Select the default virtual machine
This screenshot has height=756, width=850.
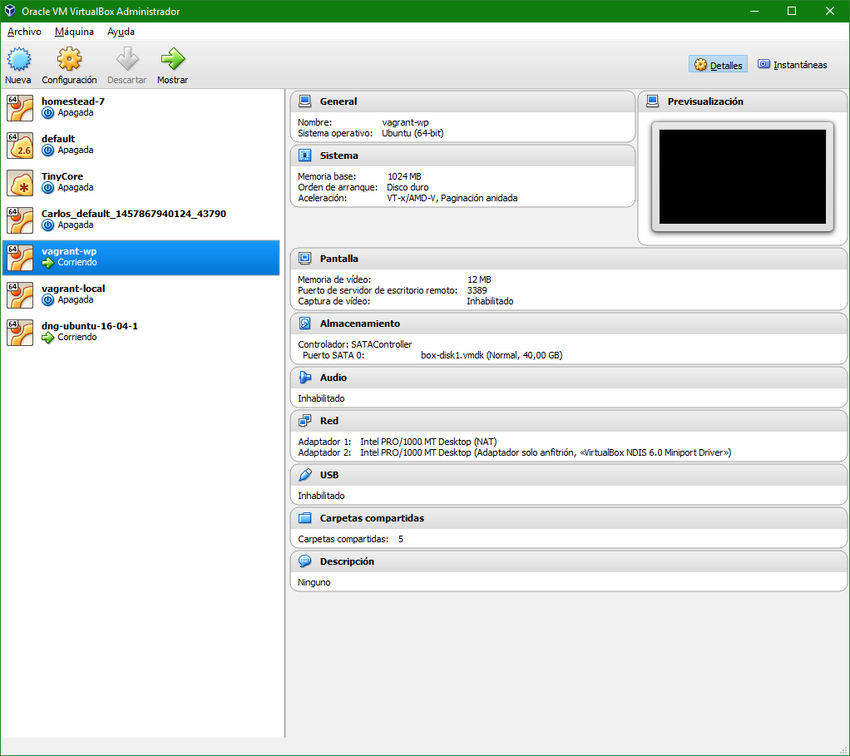[x=141, y=145]
